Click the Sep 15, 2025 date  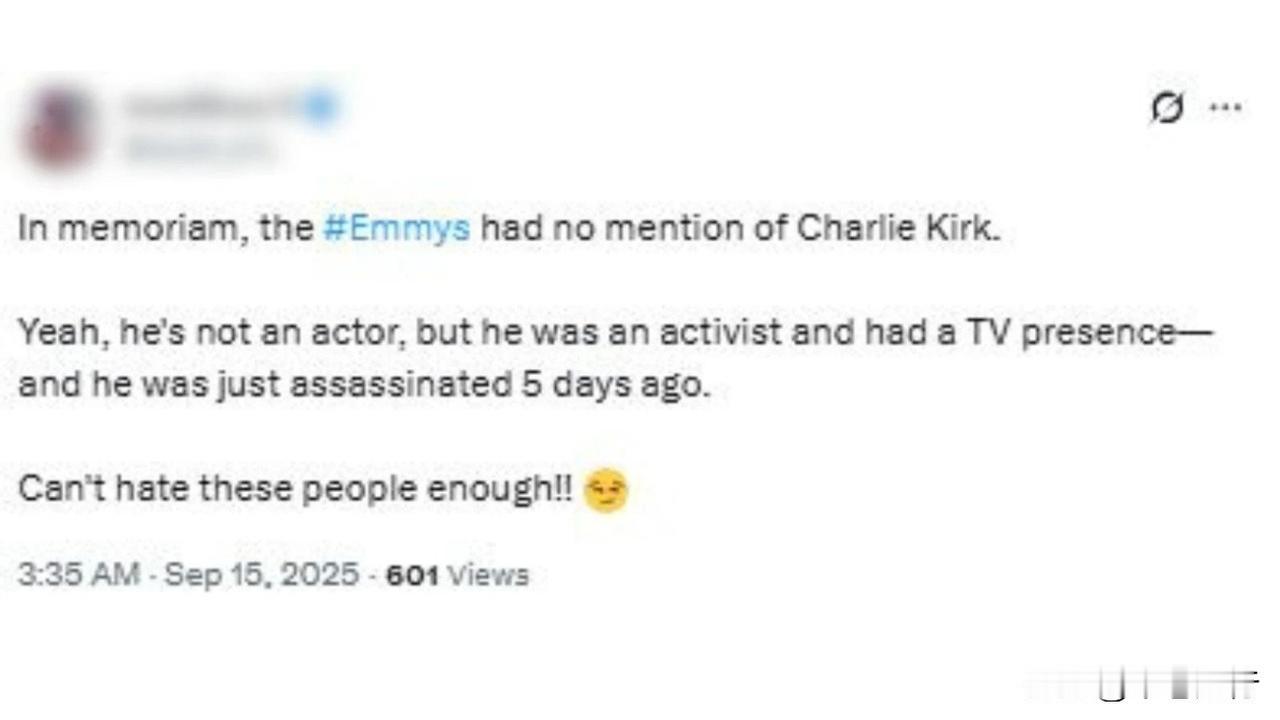[263, 575]
